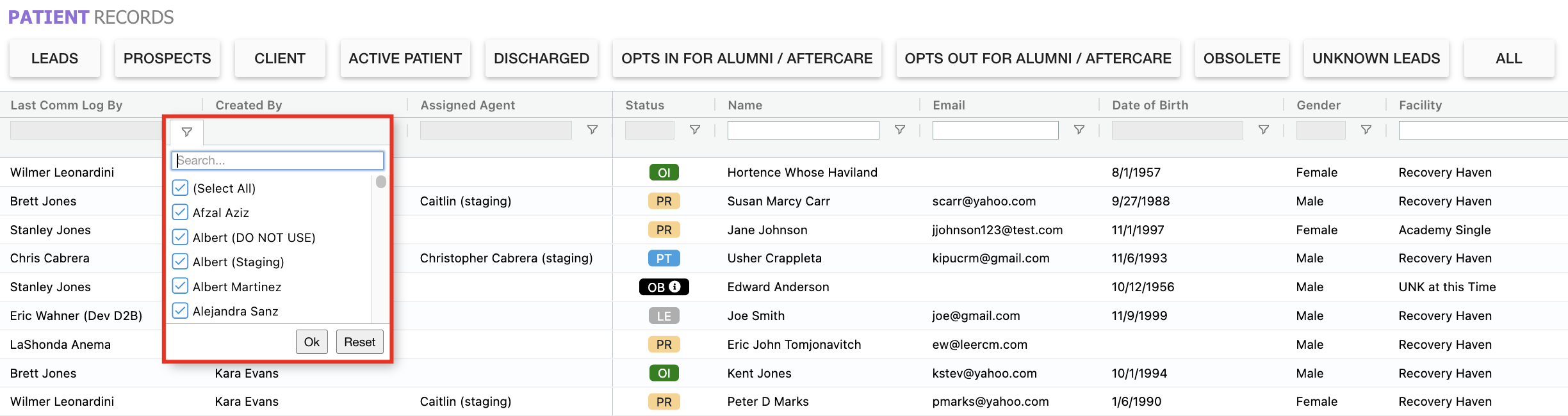The image size is (1568, 416).
Task: Deselect the Albert Martinez checkbox
Action: 181,286
